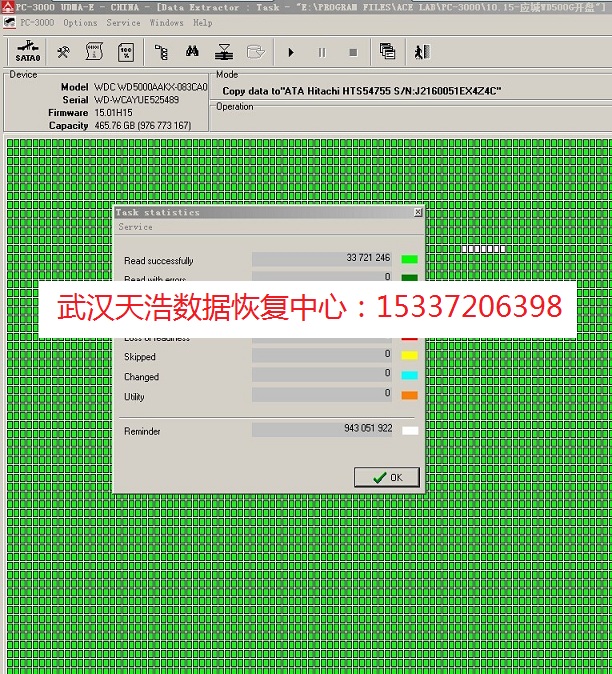Click the green Read successfully color swatch
Viewport: 612px width, 674px height.
coord(409,260)
